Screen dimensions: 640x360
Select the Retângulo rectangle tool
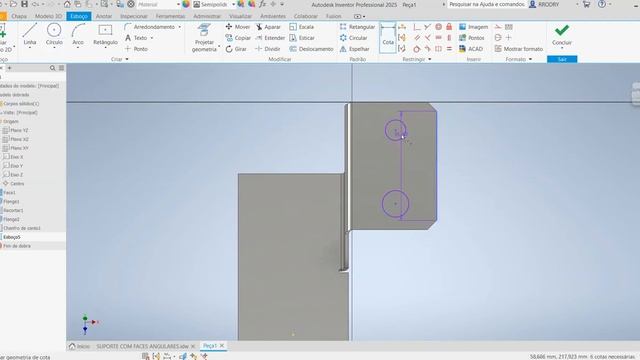tap(105, 35)
